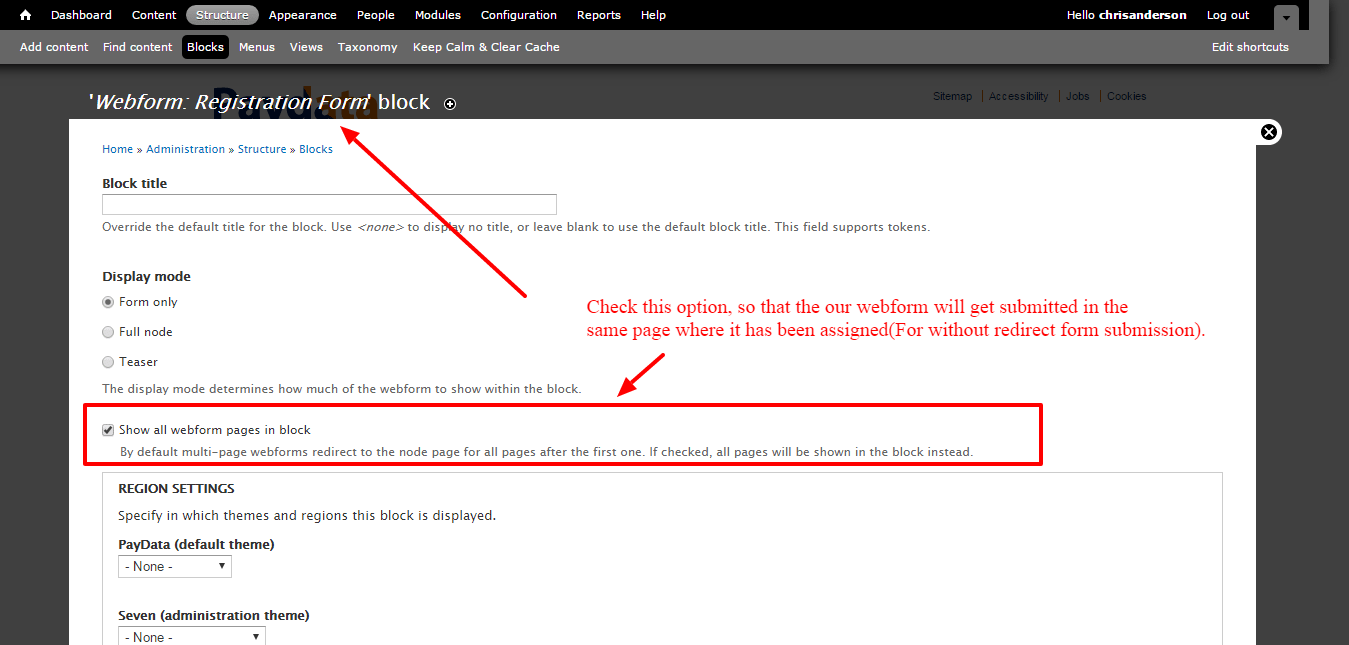Go to Structure via breadcrumb
This screenshot has width=1349, height=645.
[x=262, y=149]
